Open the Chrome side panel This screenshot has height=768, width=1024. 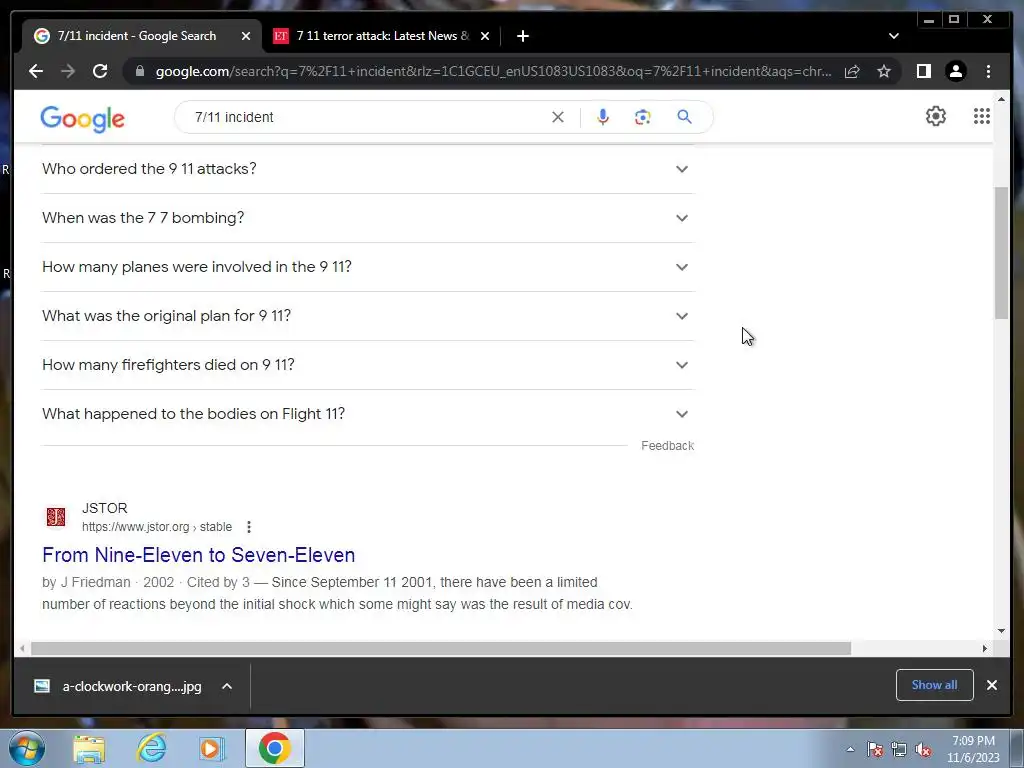(923, 71)
